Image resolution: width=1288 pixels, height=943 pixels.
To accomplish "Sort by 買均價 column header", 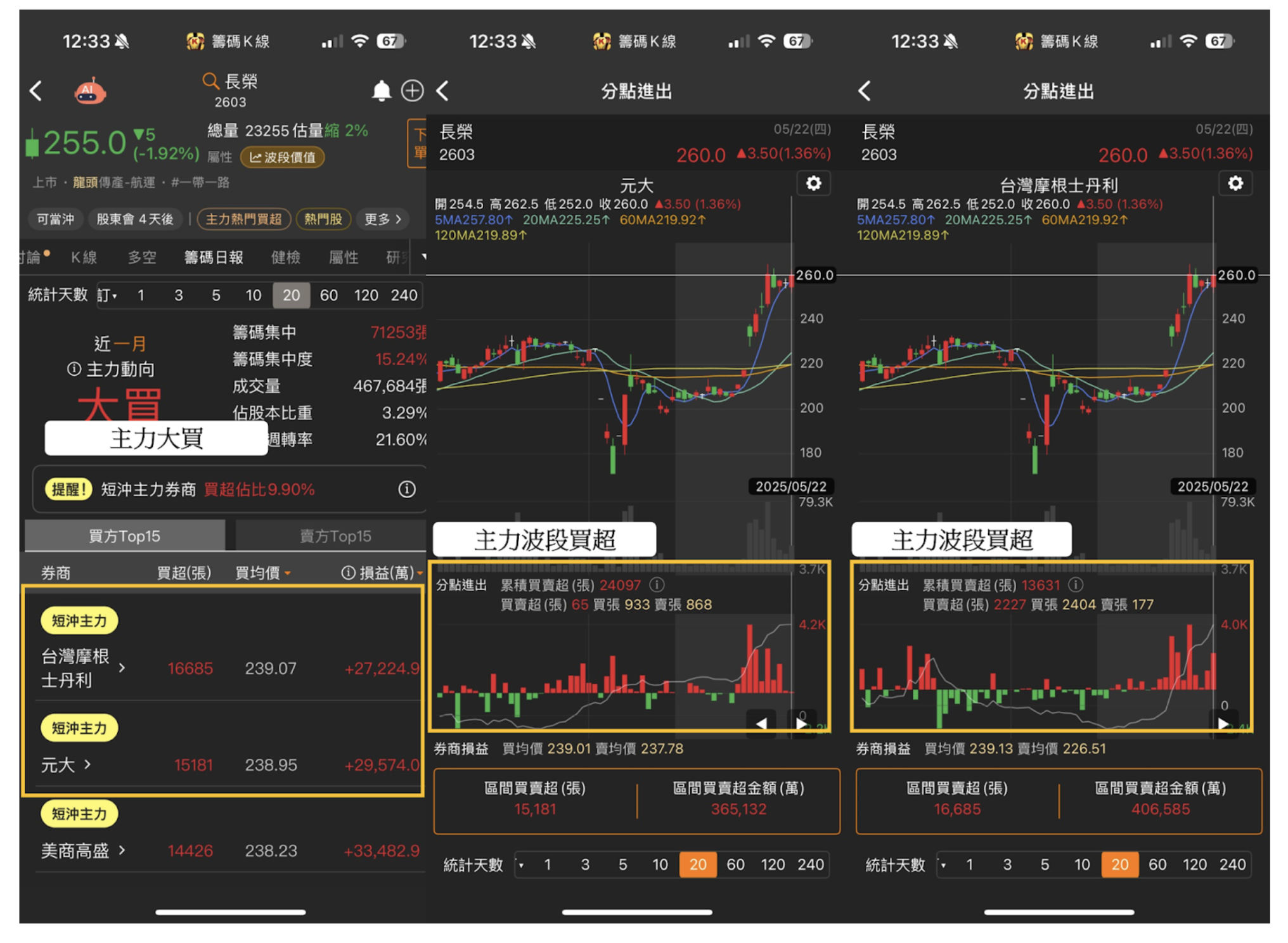I will pyautogui.click(x=262, y=573).
